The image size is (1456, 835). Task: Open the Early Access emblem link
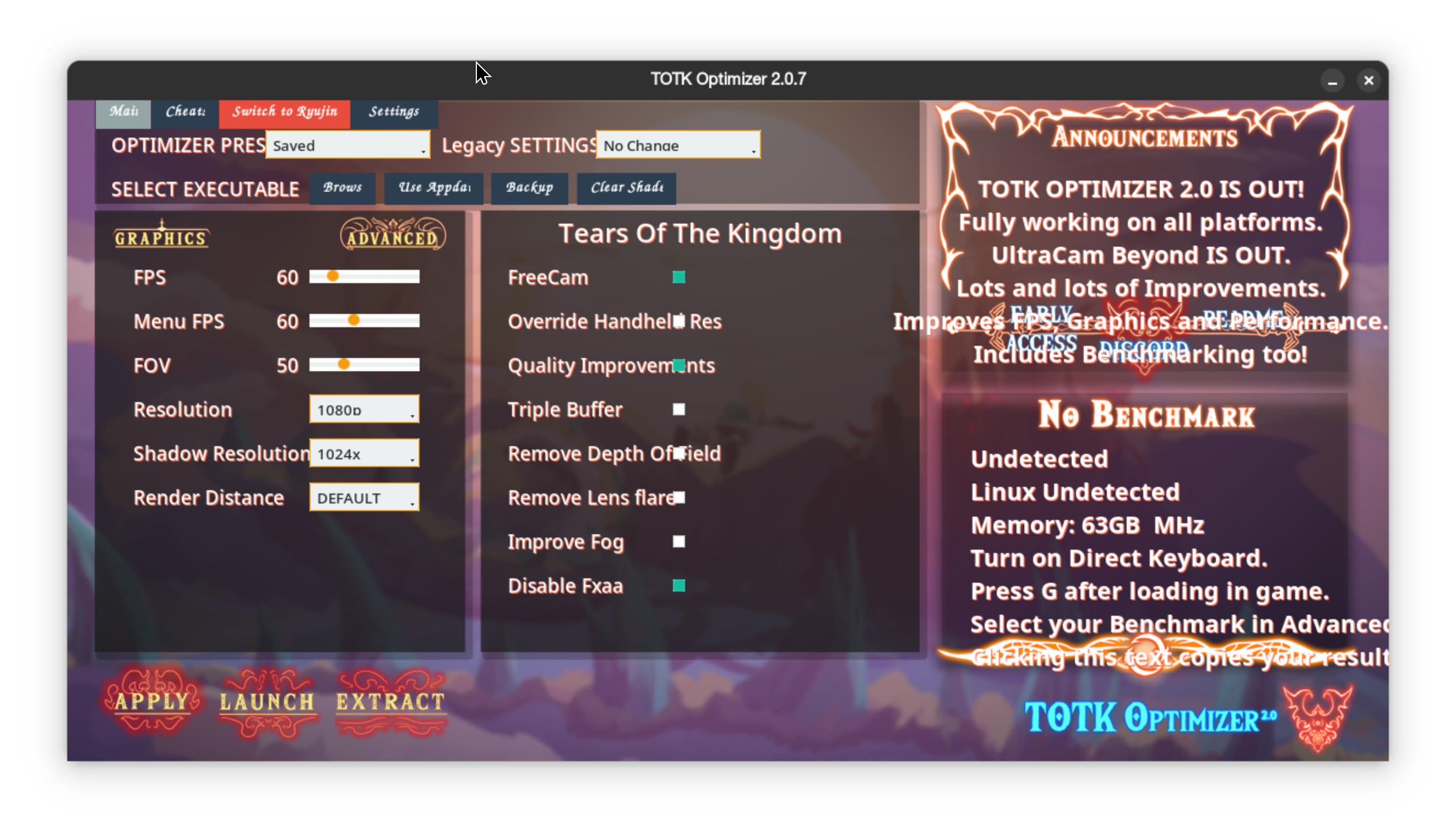click(1041, 329)
